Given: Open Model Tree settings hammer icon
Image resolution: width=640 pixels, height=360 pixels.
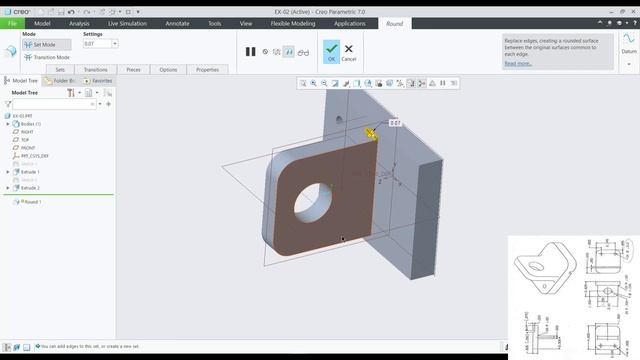Looking at the screenshot, I should tap(71, 93).
